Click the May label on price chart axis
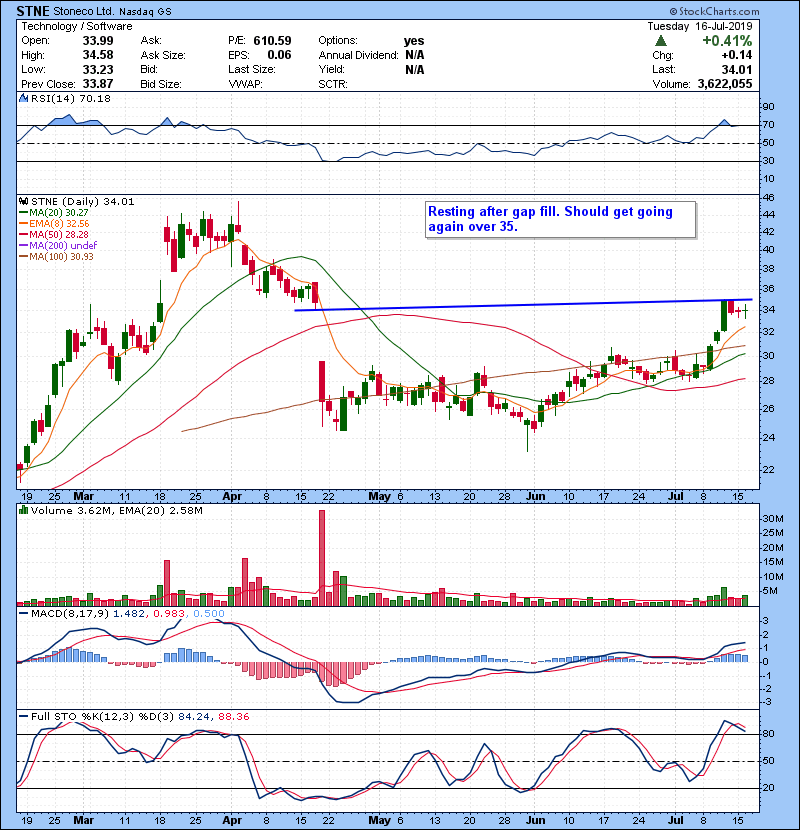The height and width of the screenshot is (830, 800). click(x=379, y=497)
